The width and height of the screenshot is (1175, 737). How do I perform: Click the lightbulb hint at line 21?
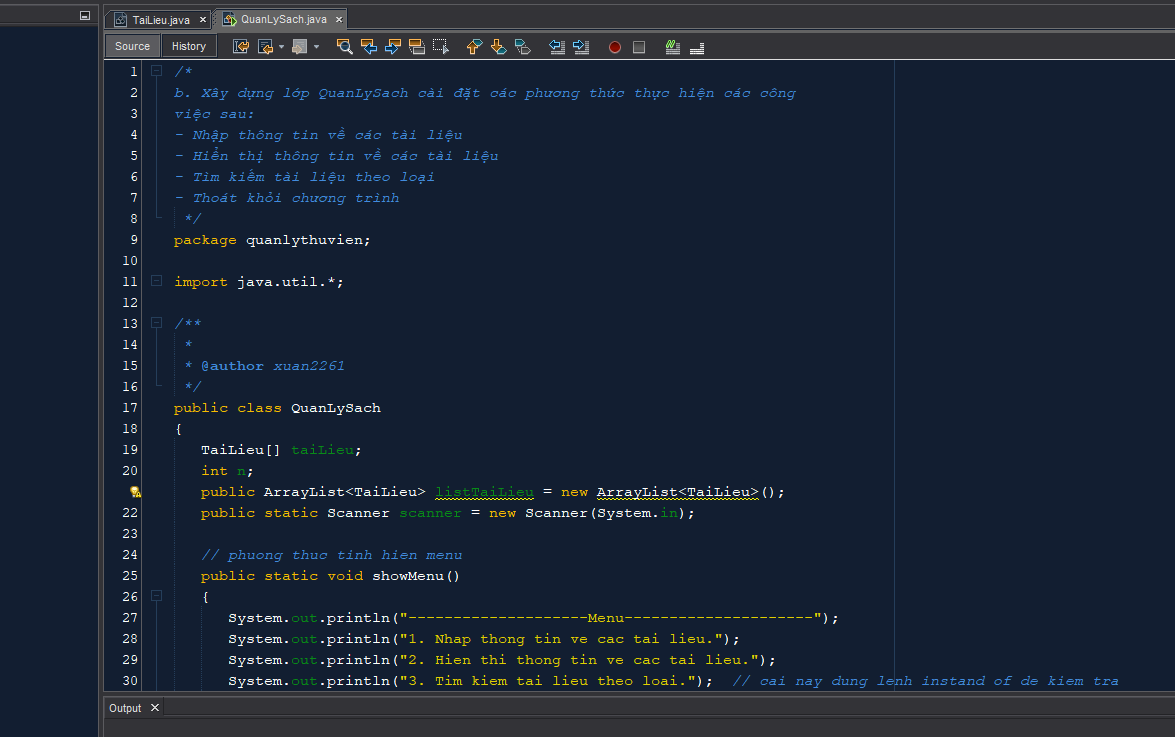pyautogui.click(x=135, y=492)
